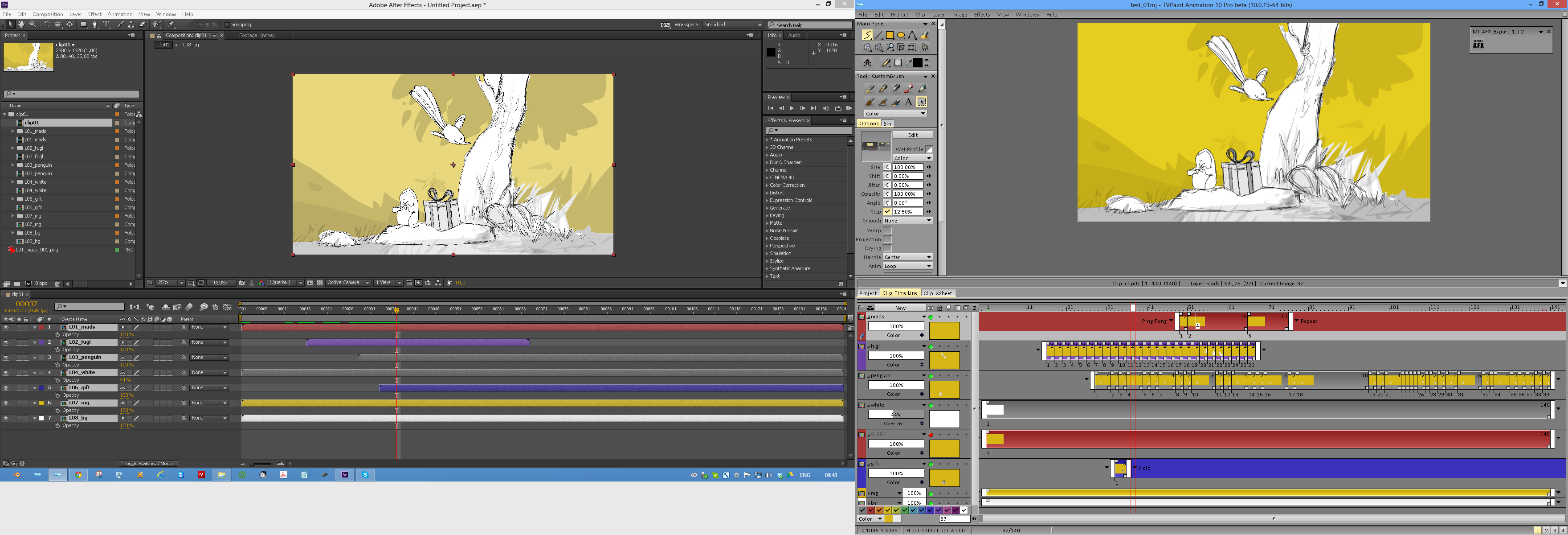Image resolution: width=1568 pixels, height=535 pixels.
Task: Click the skull clear-layer icon in TVPaint
Action: pyautogui.click(x=867, y=63)
